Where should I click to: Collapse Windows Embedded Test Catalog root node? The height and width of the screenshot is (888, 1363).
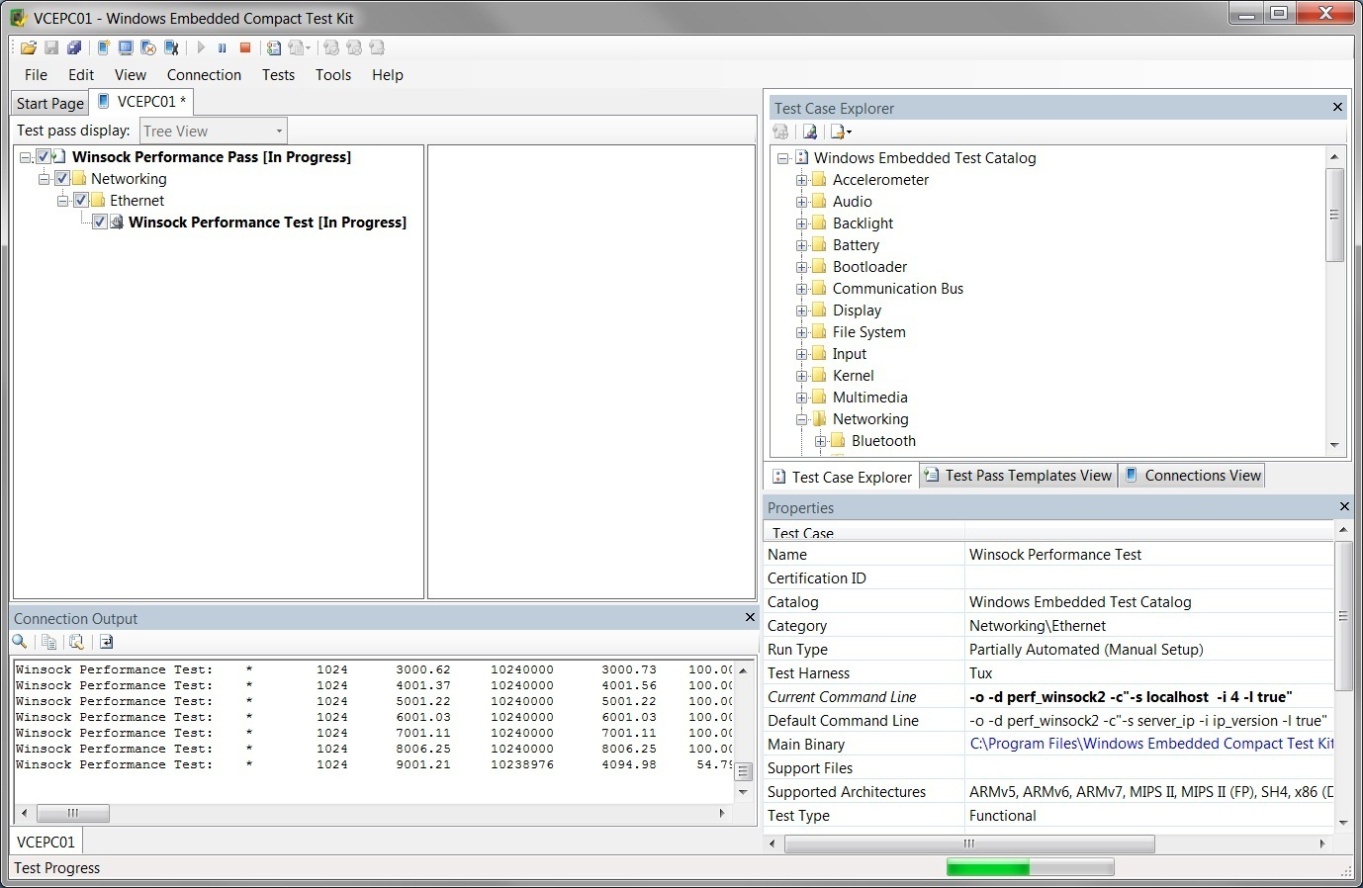point(783,158)
